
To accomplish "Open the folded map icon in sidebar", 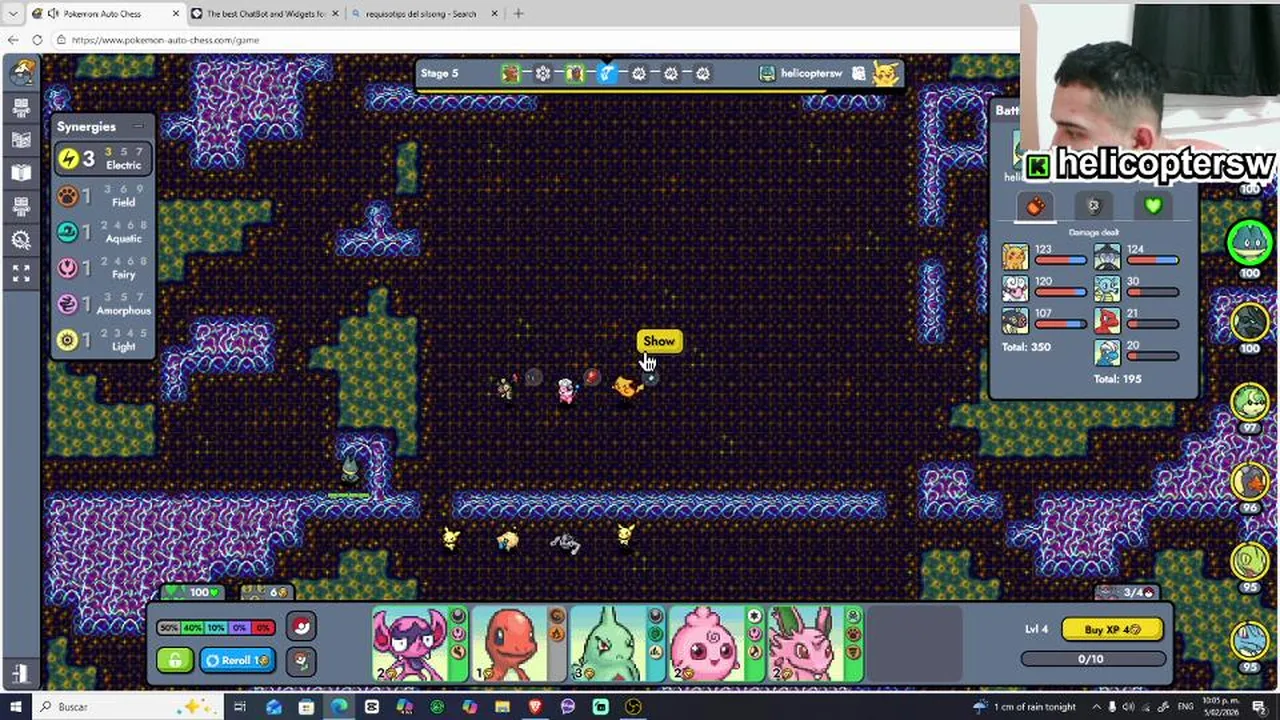I will tap(21, 140).
